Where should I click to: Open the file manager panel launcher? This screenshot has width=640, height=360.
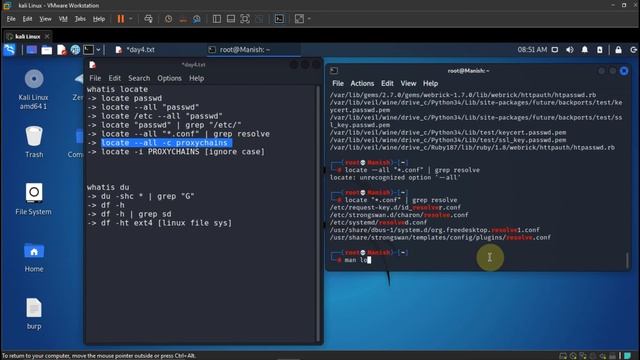coord(47,50)
